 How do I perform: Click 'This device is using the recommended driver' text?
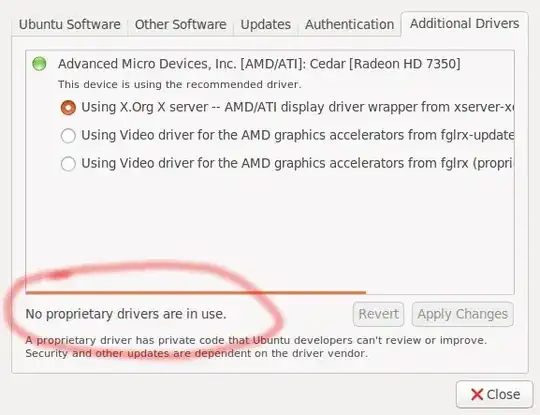click(179, 84)
